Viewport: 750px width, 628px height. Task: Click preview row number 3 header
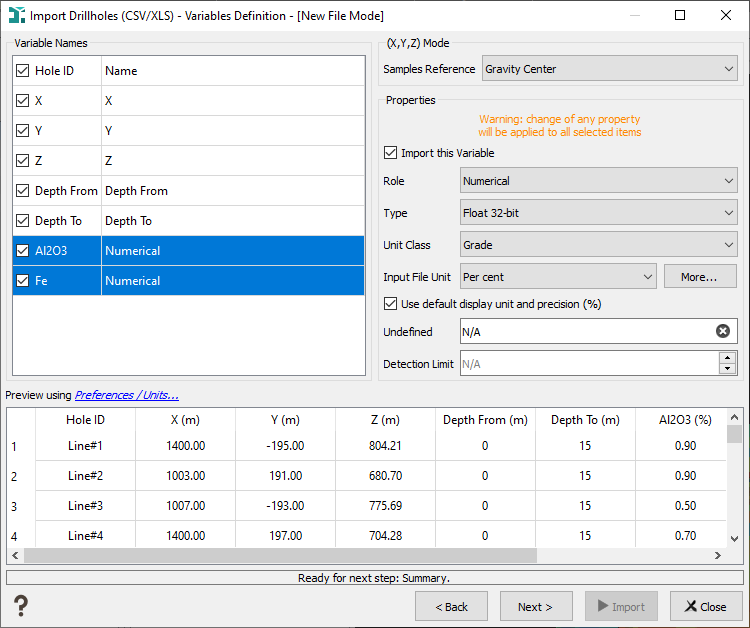(x=22, y=506)
